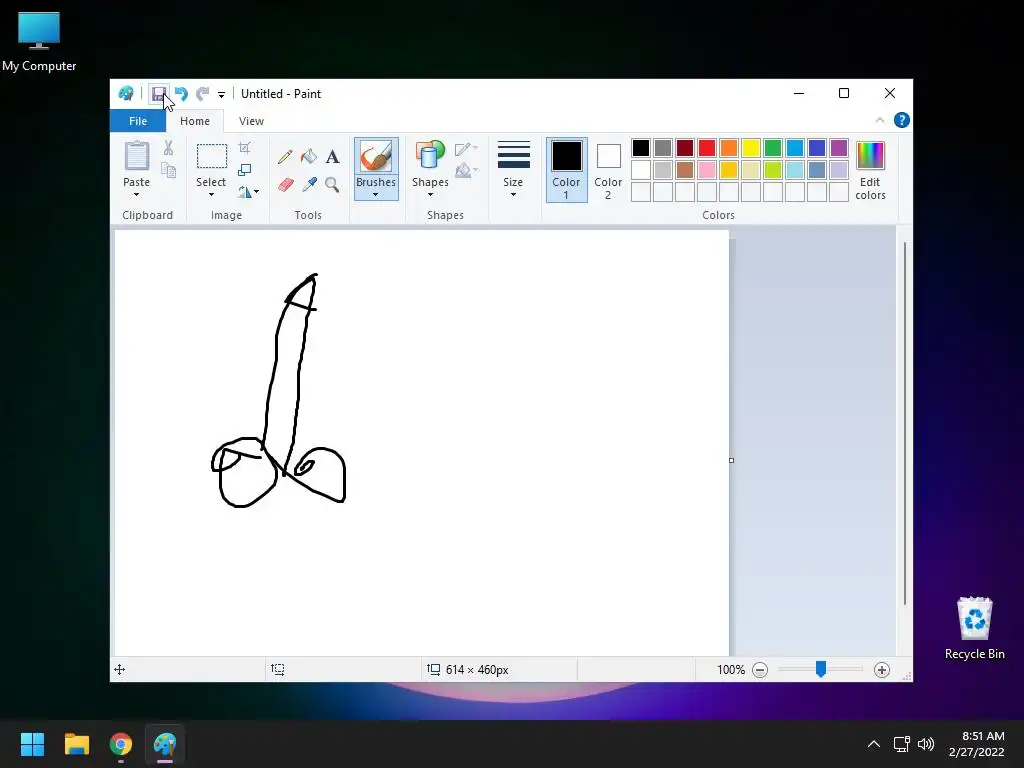Pick the yellow color swatch
The width and height of the screenshot is (1024, 768).
750,148
